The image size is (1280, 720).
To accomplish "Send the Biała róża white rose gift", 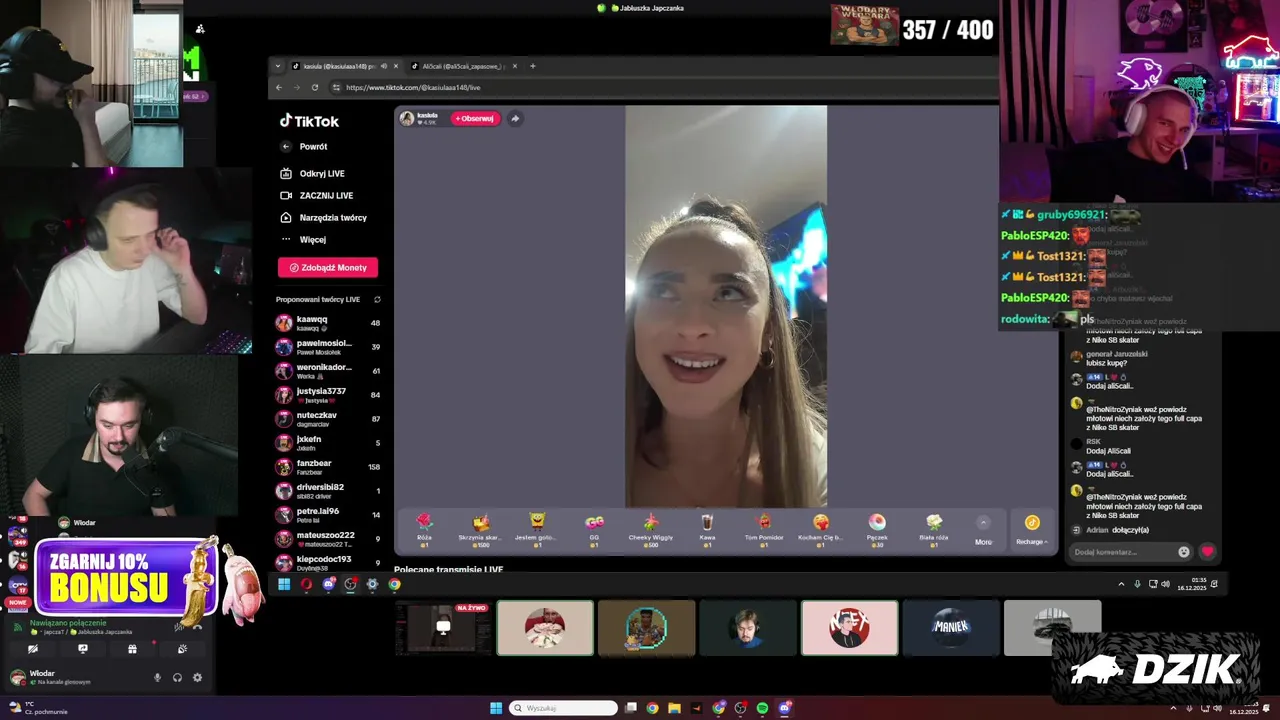I will pyautogui.click(x=934, y=529).
